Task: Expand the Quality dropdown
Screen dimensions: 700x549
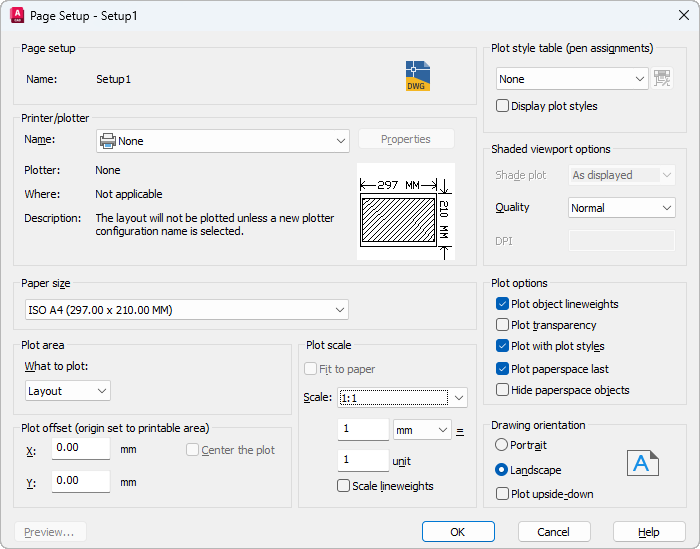Action: click(622, 208)
